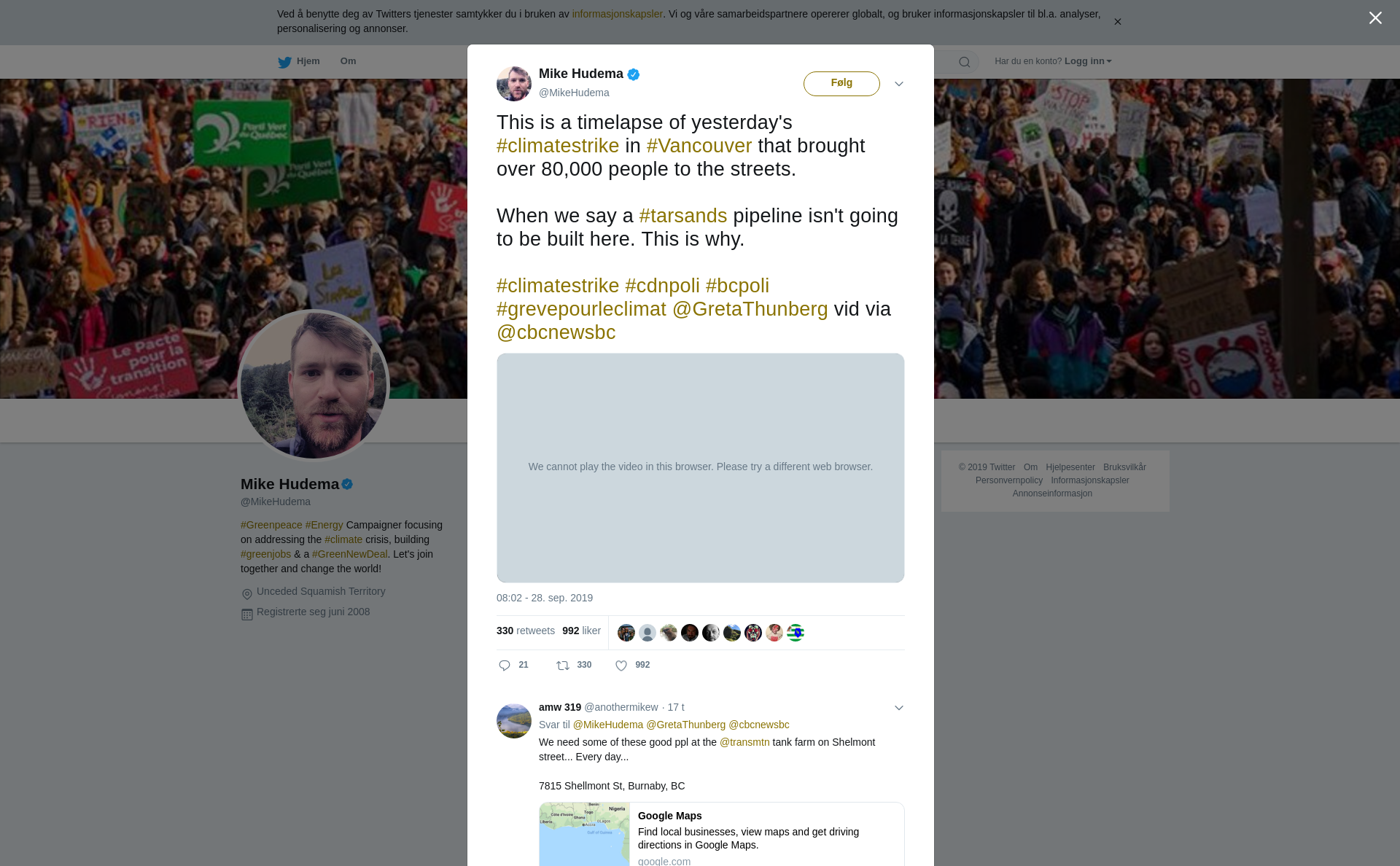Open the #Vancouver hashtag link
This screenshot has width=1400, height=866.
tap(699, 146)
